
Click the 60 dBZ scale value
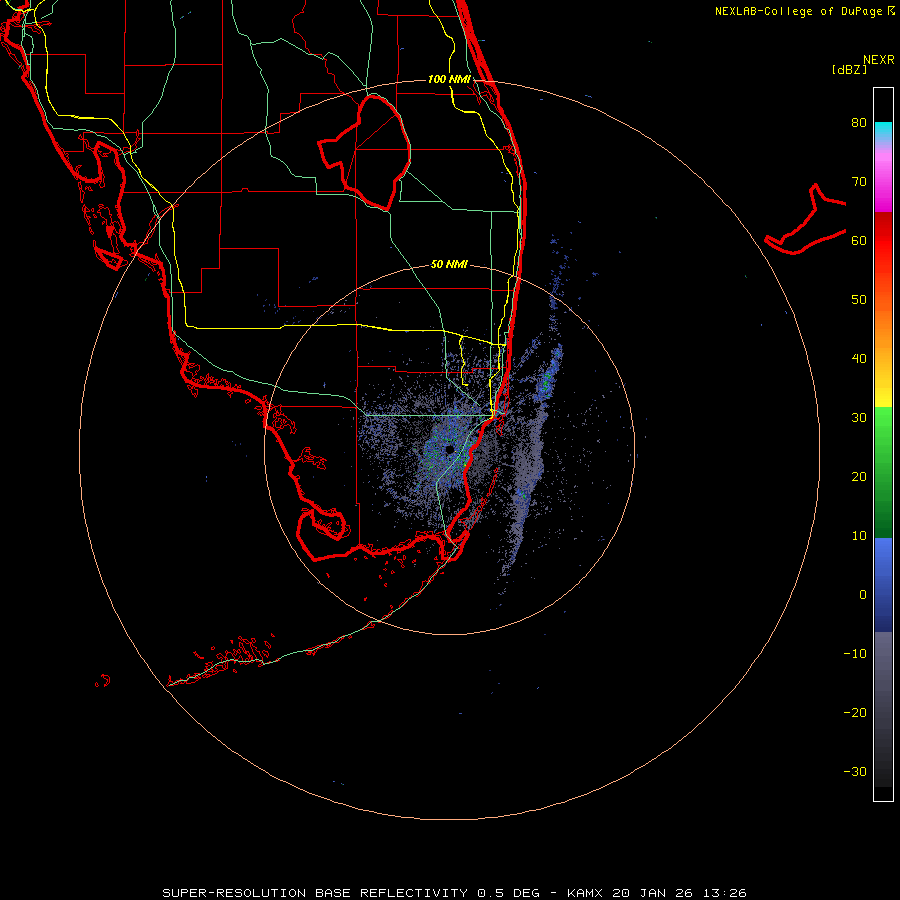tap(859, 240)
